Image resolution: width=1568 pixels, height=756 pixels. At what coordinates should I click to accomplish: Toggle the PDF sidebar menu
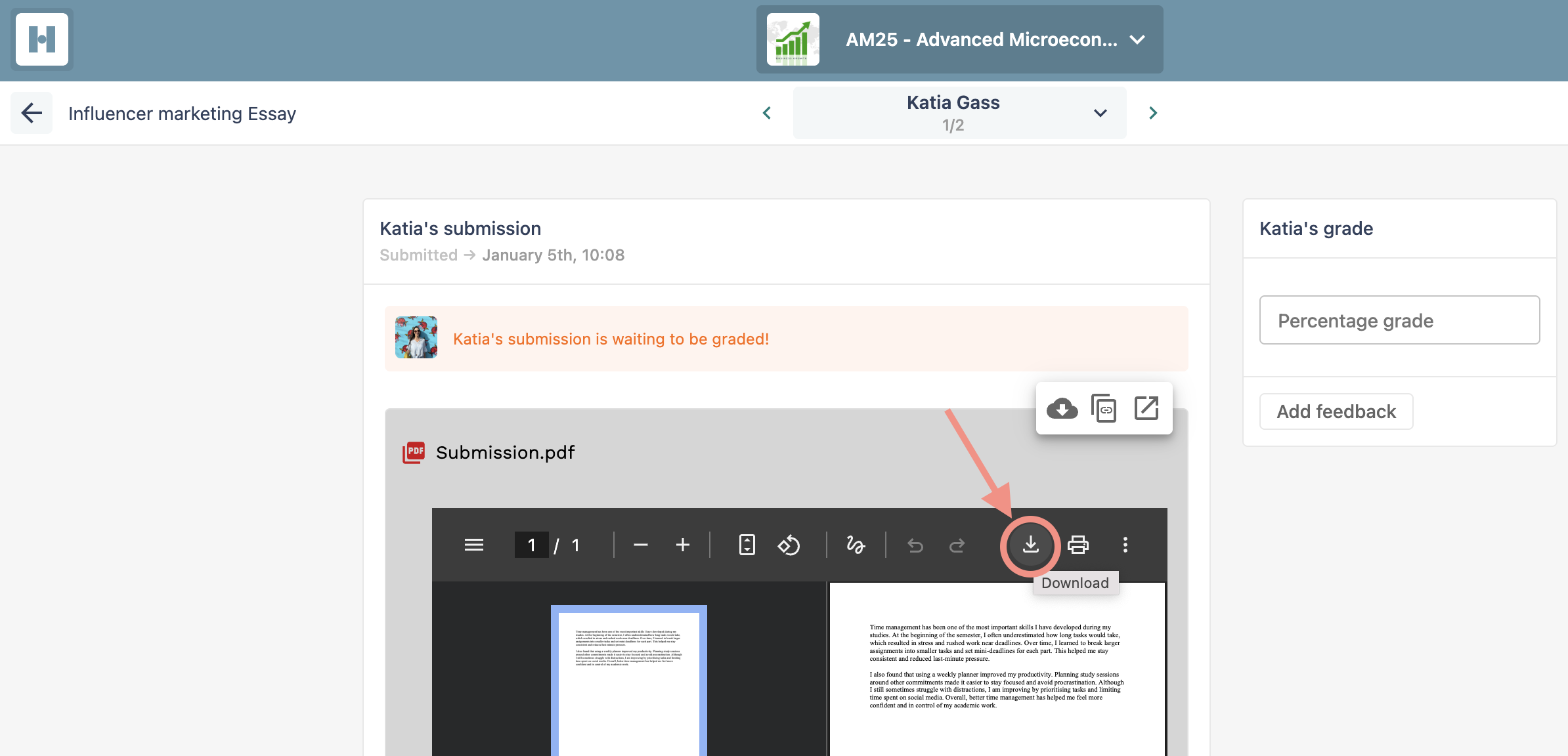point(473,545)
